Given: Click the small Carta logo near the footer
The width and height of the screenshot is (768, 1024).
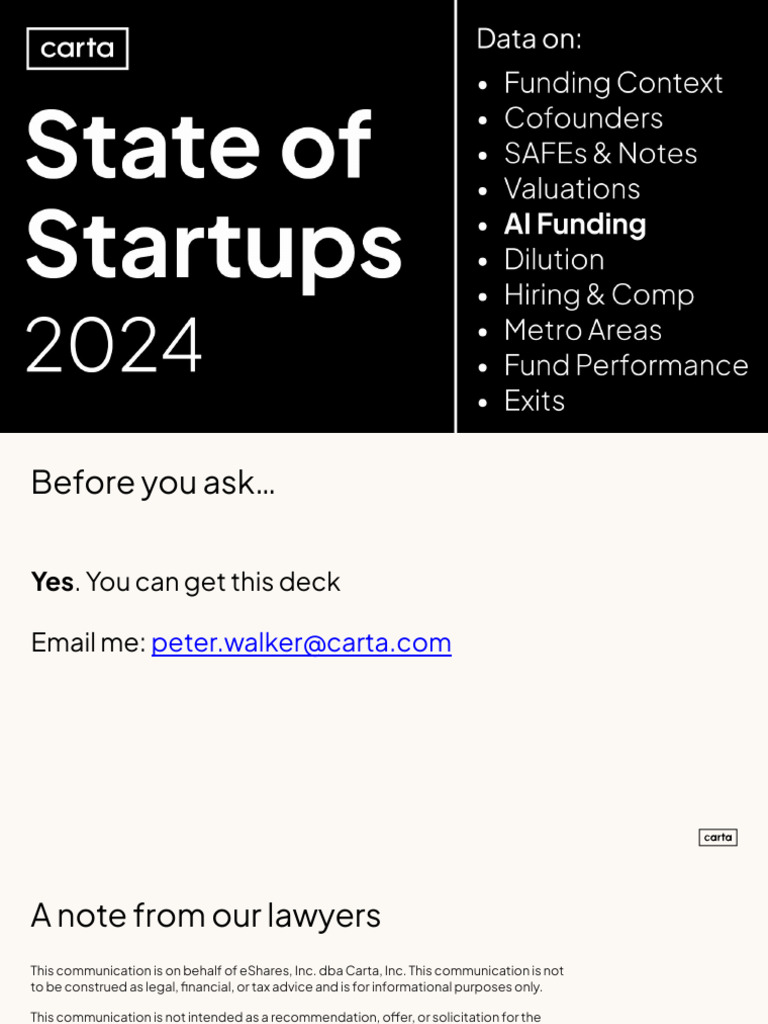Looking at the screenshot, I should click(717, 837).
